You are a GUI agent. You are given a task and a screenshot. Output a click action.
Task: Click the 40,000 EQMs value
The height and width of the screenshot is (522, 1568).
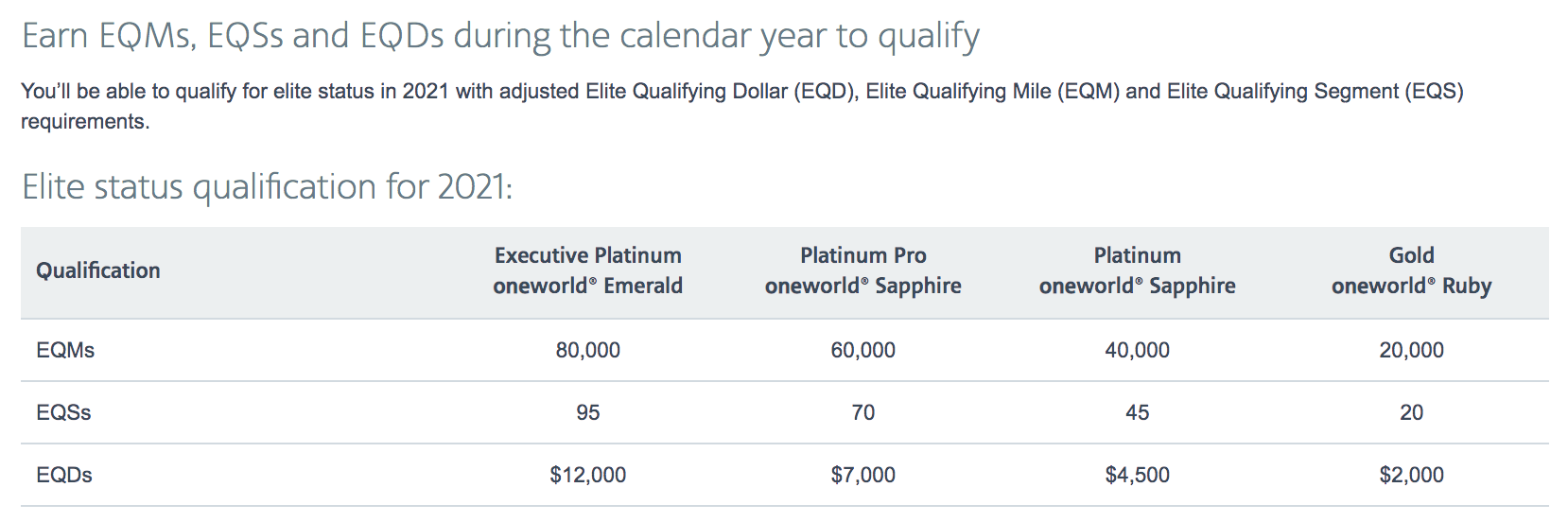(1137, 350)
